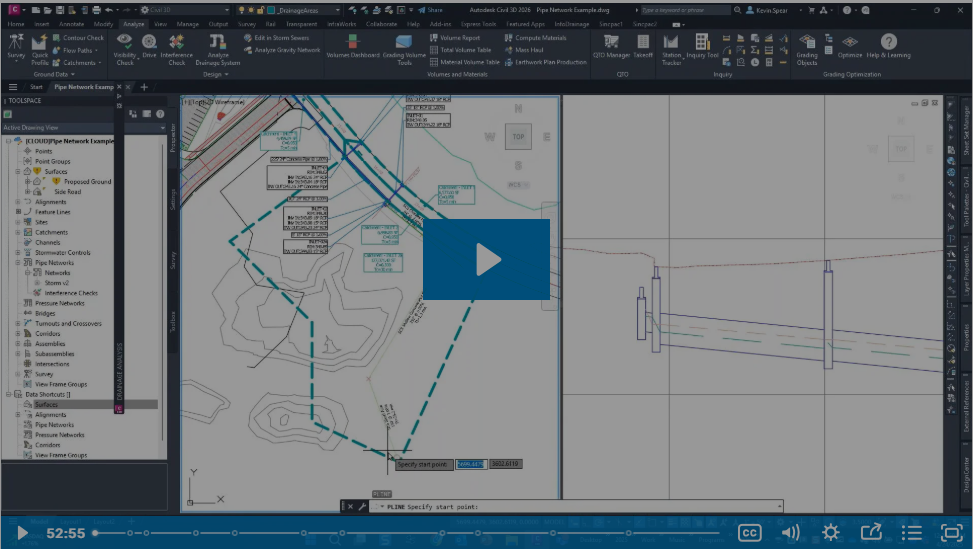Expand the Corridors node in drawing tree
973x549 pixels.
(x=17, y=334)
